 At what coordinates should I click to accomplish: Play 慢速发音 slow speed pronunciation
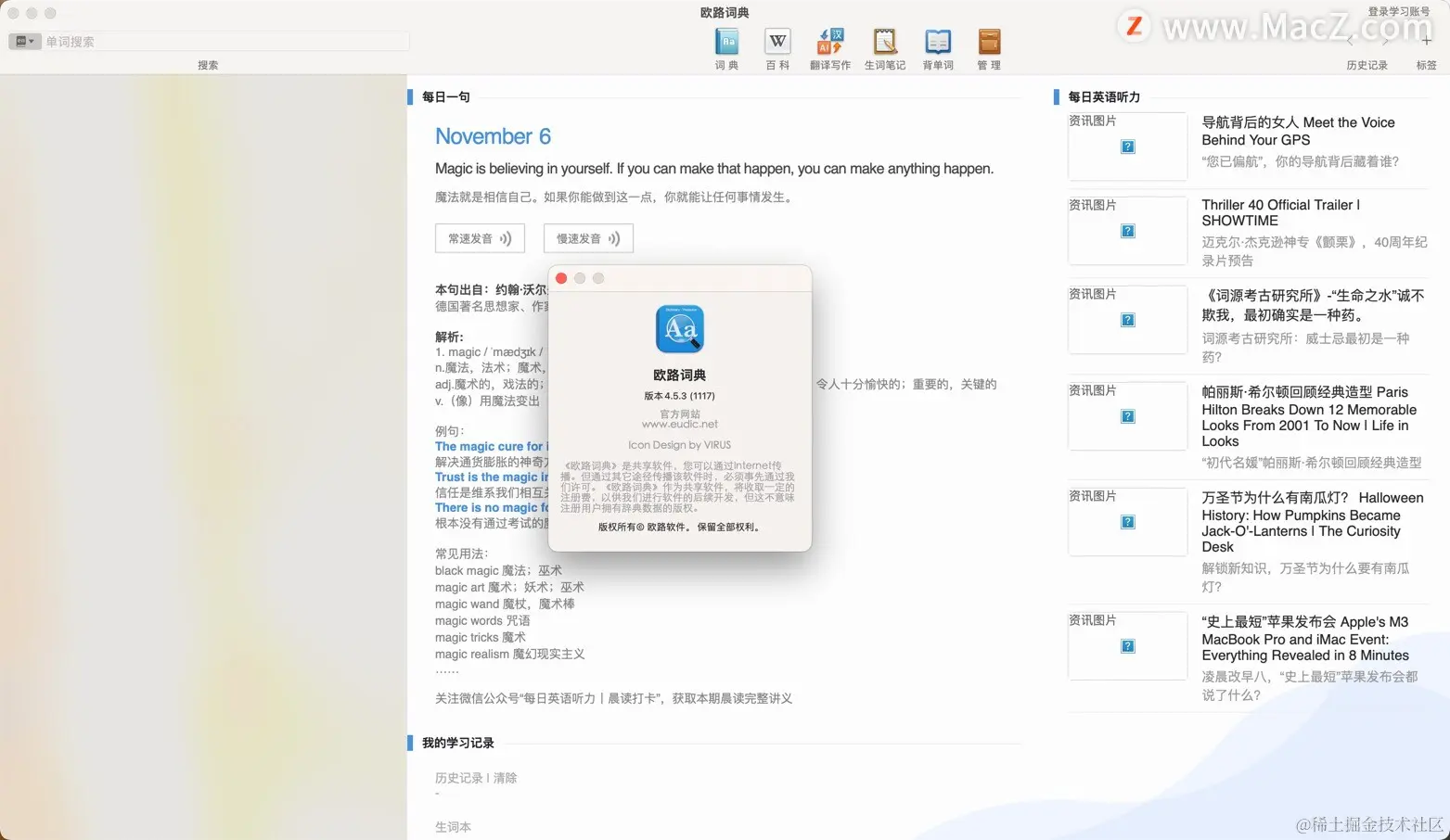tap(588, 238)
